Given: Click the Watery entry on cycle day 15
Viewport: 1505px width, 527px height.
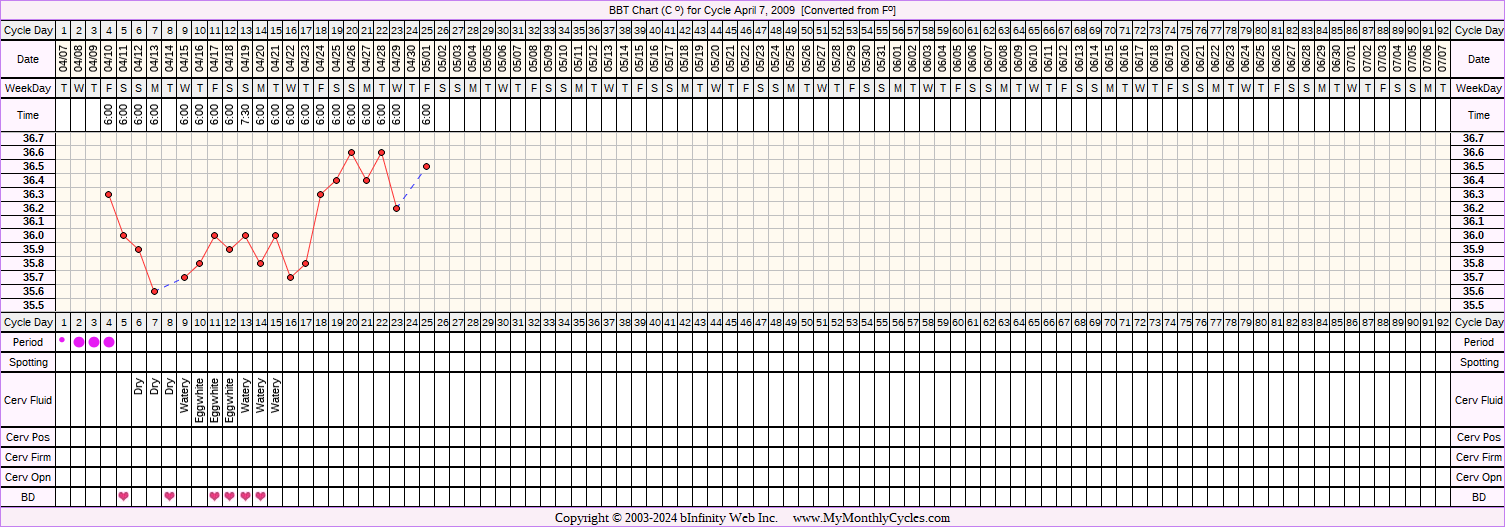Looking at the screenshot, I should [276, 395].
